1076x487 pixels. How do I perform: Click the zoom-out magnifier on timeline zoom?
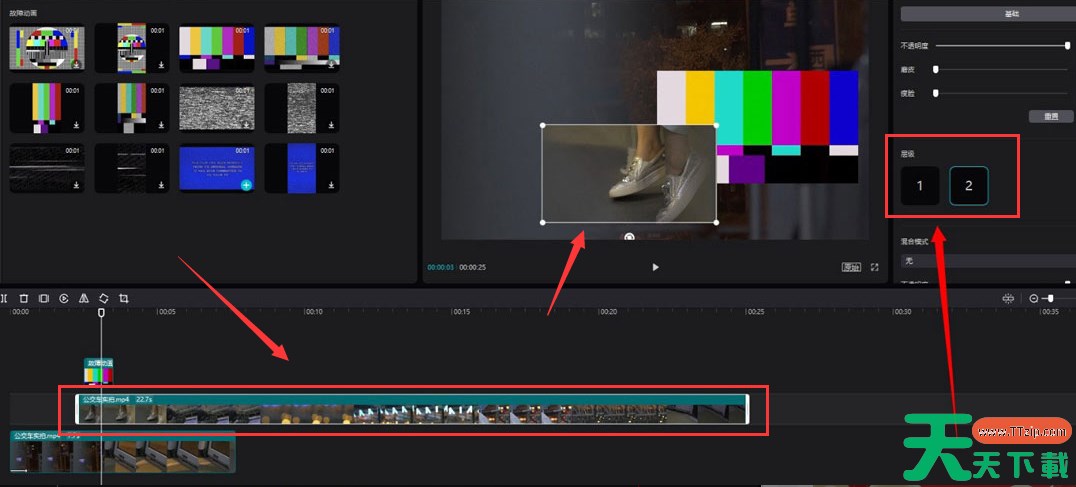coord(1034,298)
